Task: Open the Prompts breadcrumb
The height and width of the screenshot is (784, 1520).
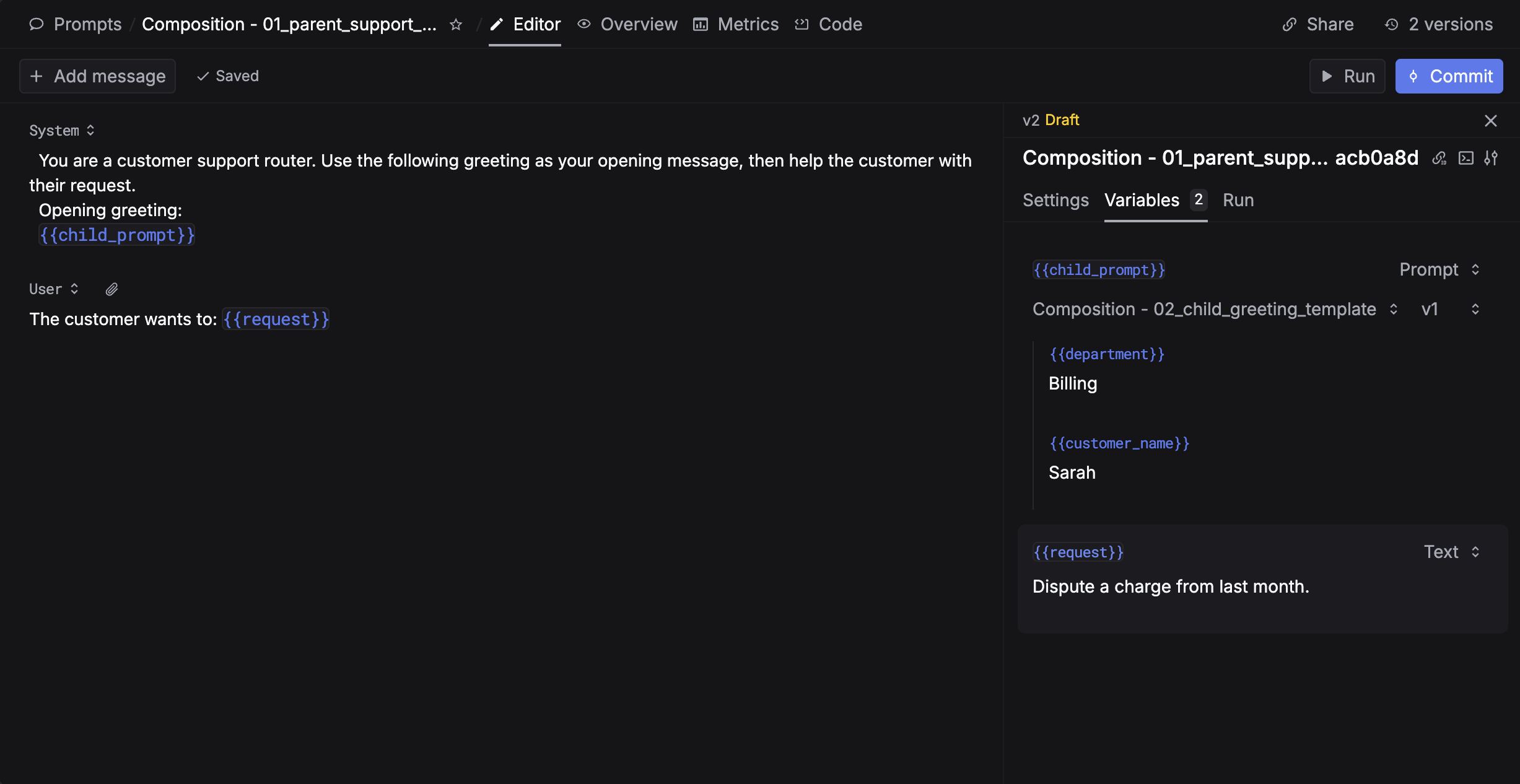Action: pyautogui.click(x=87, y=24)
